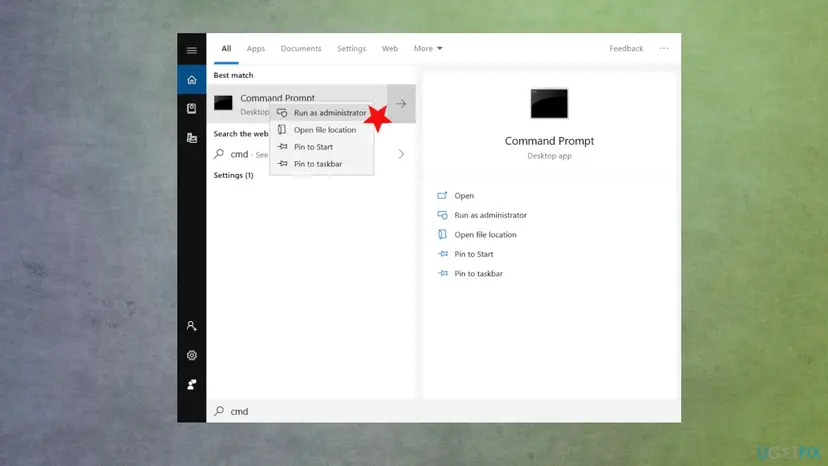Click the feedback person icon in the sidebar

coord(192,384)
